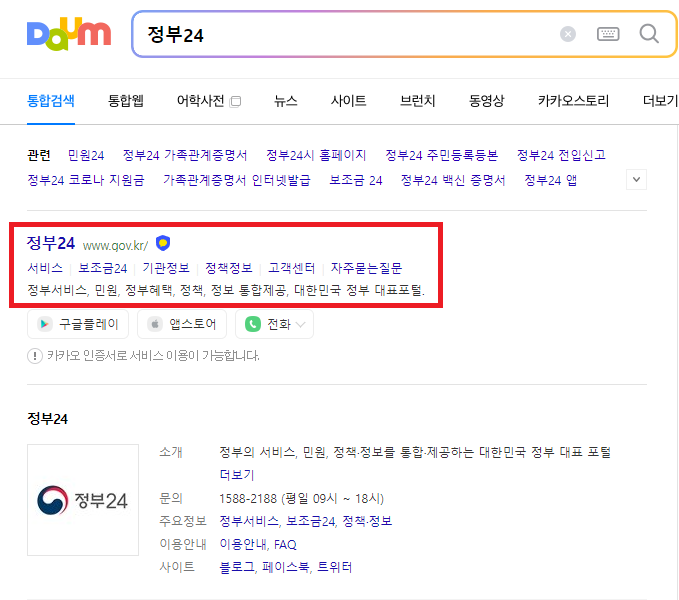The image size is (679, 600).
Task: Click the 구글플레이 button
Action: pyautogui.click(x=78, y=324)
